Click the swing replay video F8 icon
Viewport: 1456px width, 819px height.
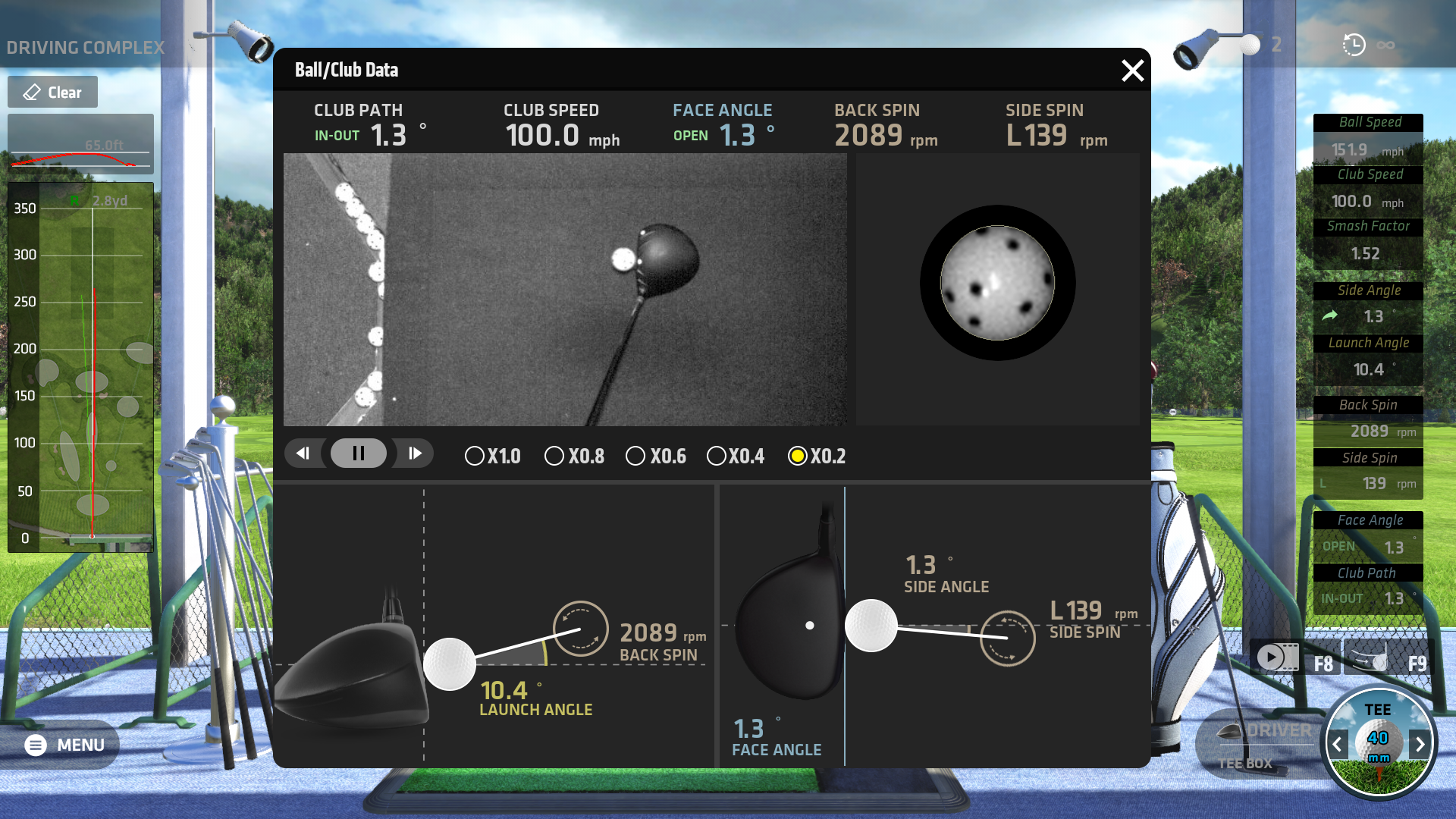pyautogui.click(x=1279, y=657)
